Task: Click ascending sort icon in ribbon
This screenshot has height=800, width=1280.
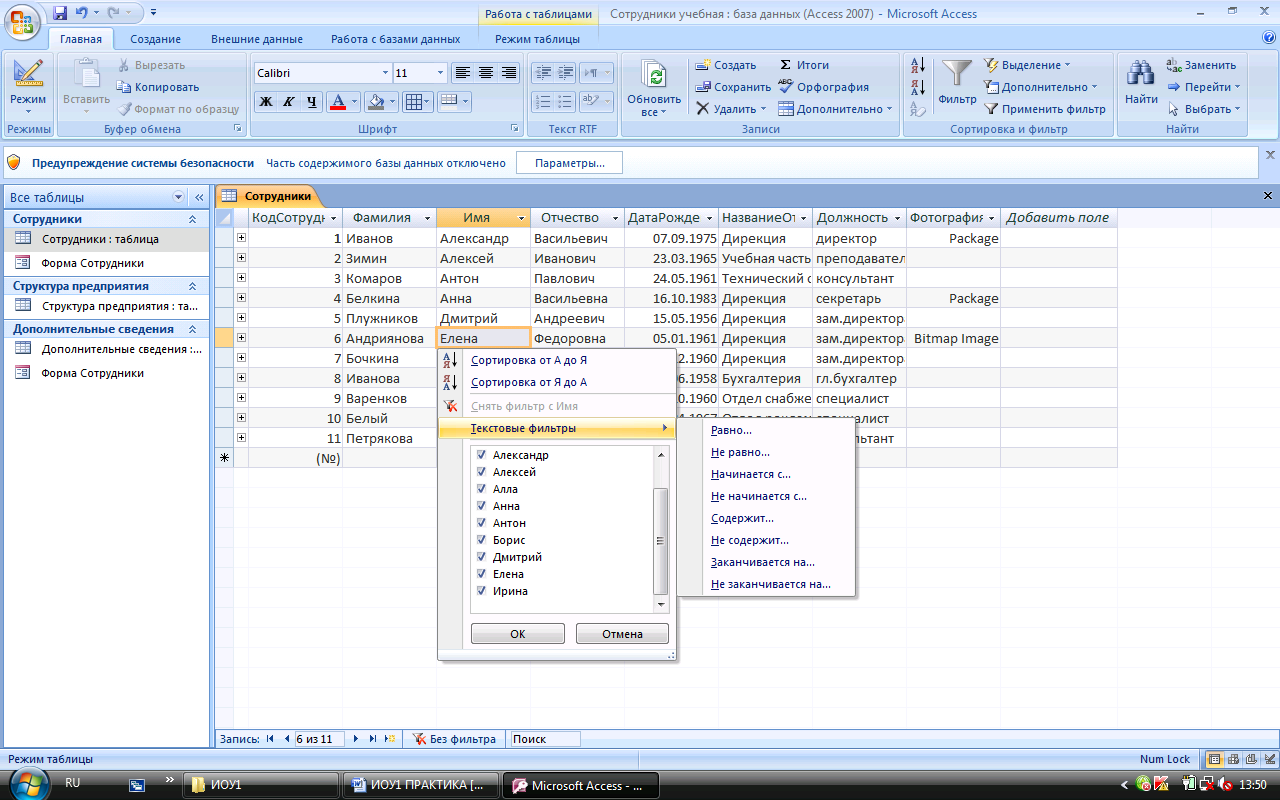Action: (918, 65)
